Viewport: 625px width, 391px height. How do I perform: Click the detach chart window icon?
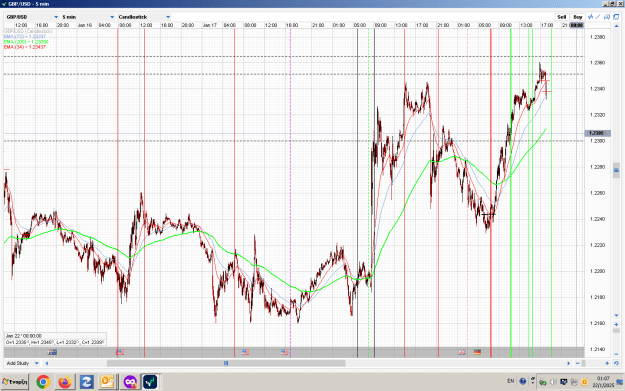pos(616,17)
